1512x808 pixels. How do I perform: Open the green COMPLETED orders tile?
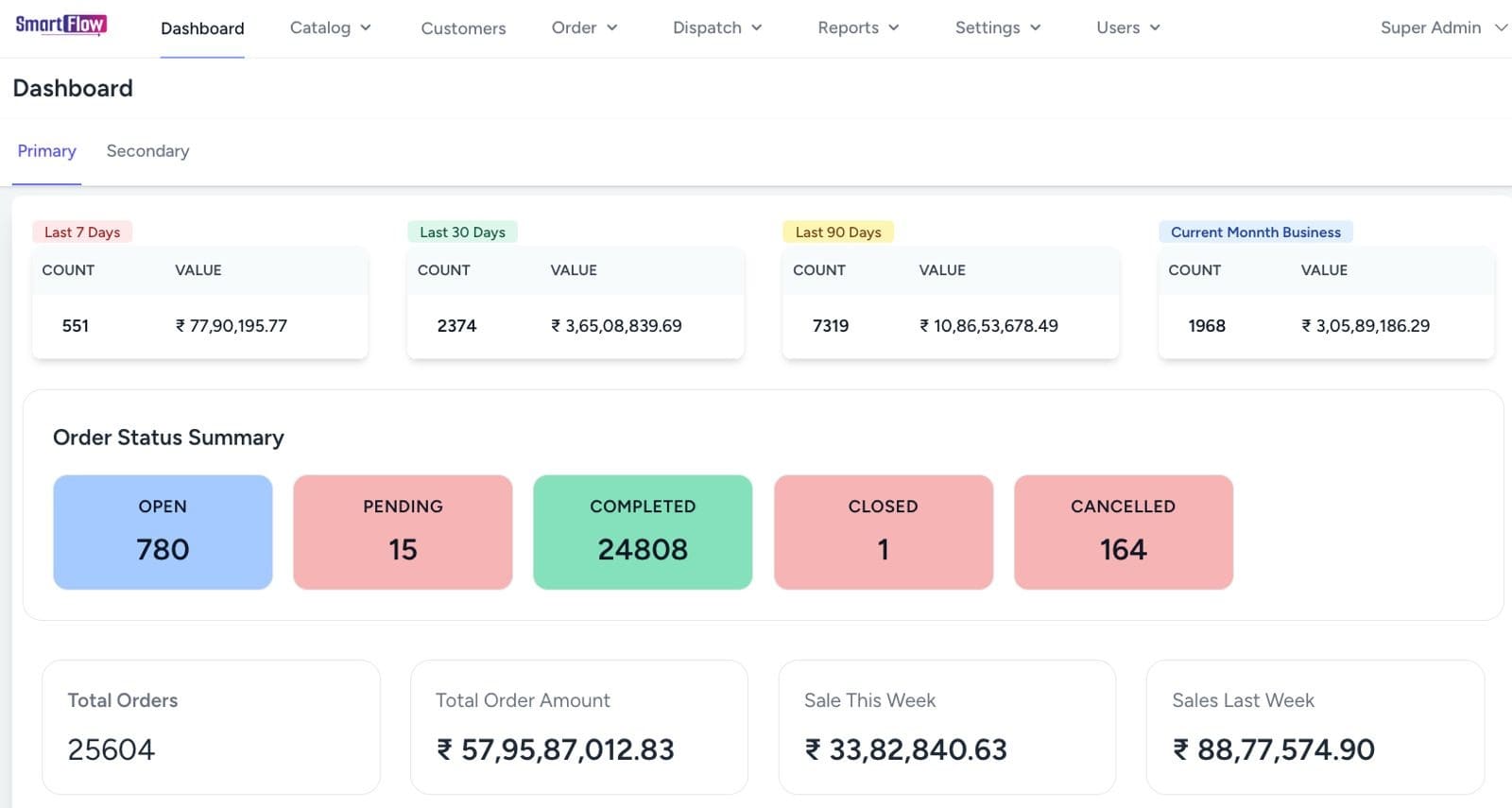coord(643,532)
